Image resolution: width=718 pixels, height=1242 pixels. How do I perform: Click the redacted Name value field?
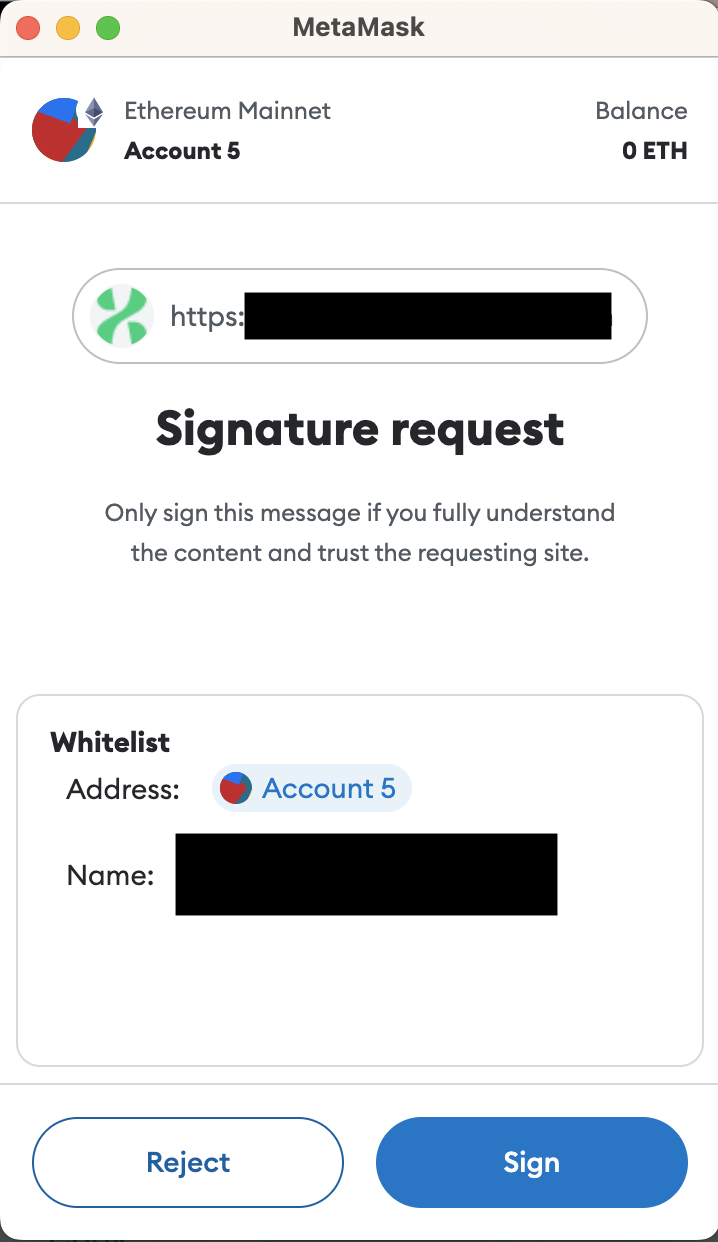366,874
